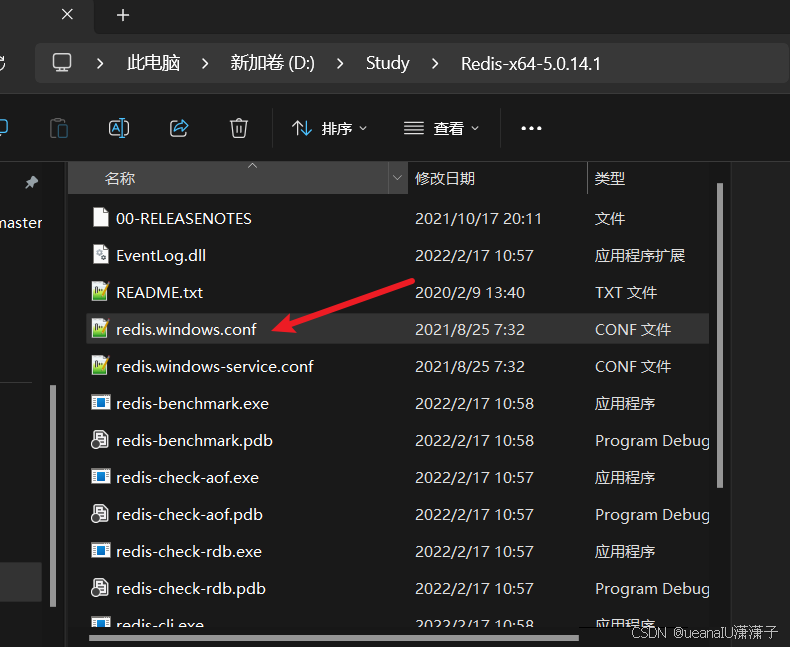Expand the chevron after 新加卷 (D:)
The width and height of the screenshot is (790, 647).
coord(340,63)
